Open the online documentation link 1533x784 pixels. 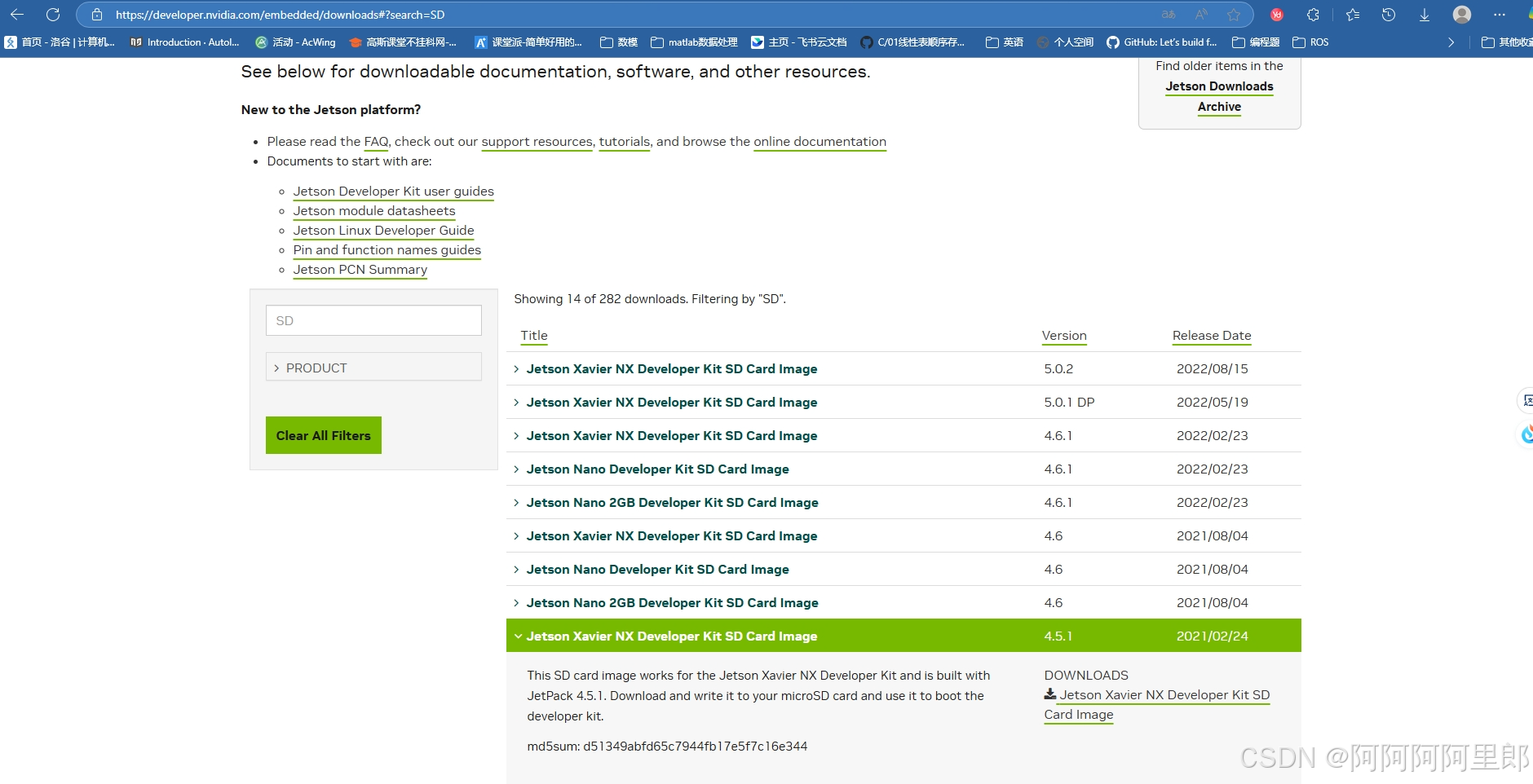pos(820,142)
